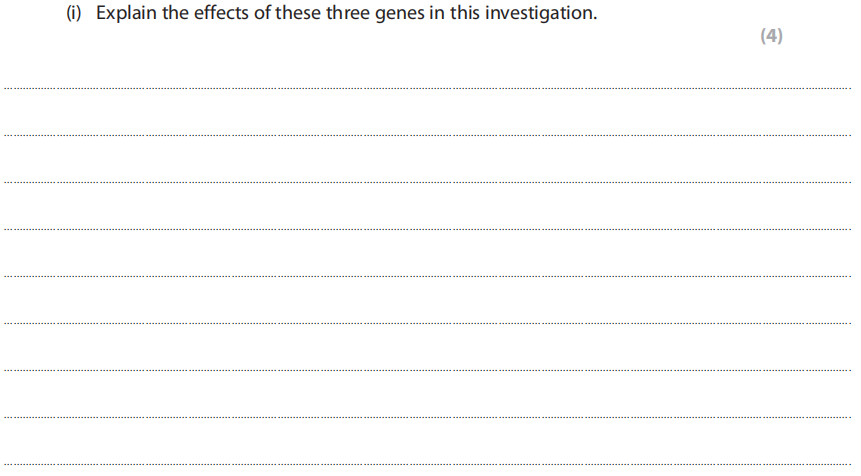Image resolution: width=861 pixels, height=476 pixels.
Task: Click the fifth dotted answer line
Action: coord(430,277)
